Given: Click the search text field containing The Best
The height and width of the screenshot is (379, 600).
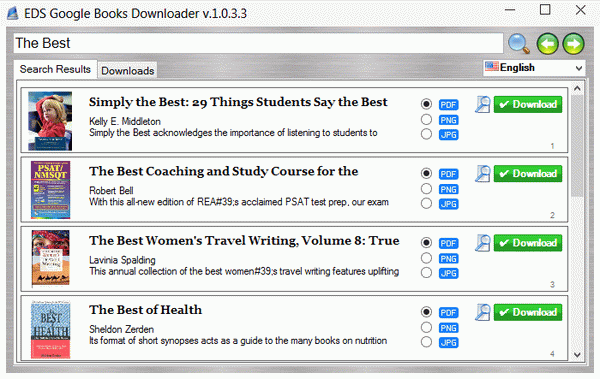Looking at the screenshot, I should point(258,43).
